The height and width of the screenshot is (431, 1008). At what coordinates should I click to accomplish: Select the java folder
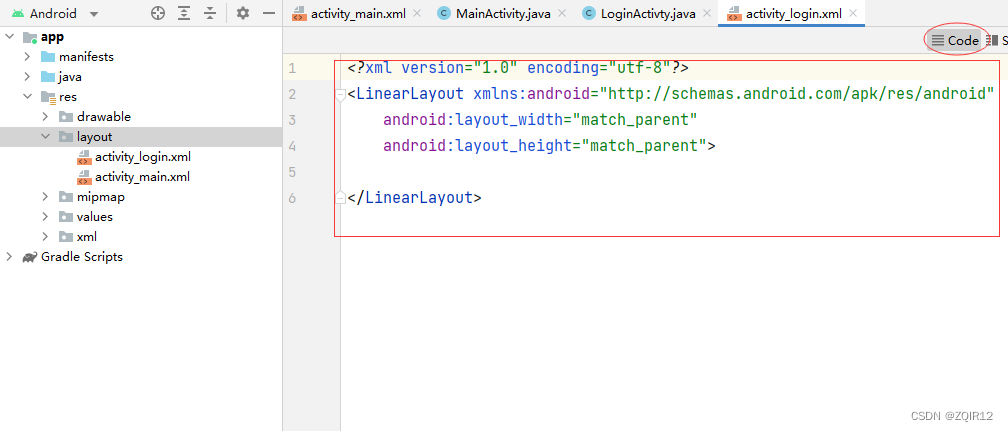pos(70,77)
